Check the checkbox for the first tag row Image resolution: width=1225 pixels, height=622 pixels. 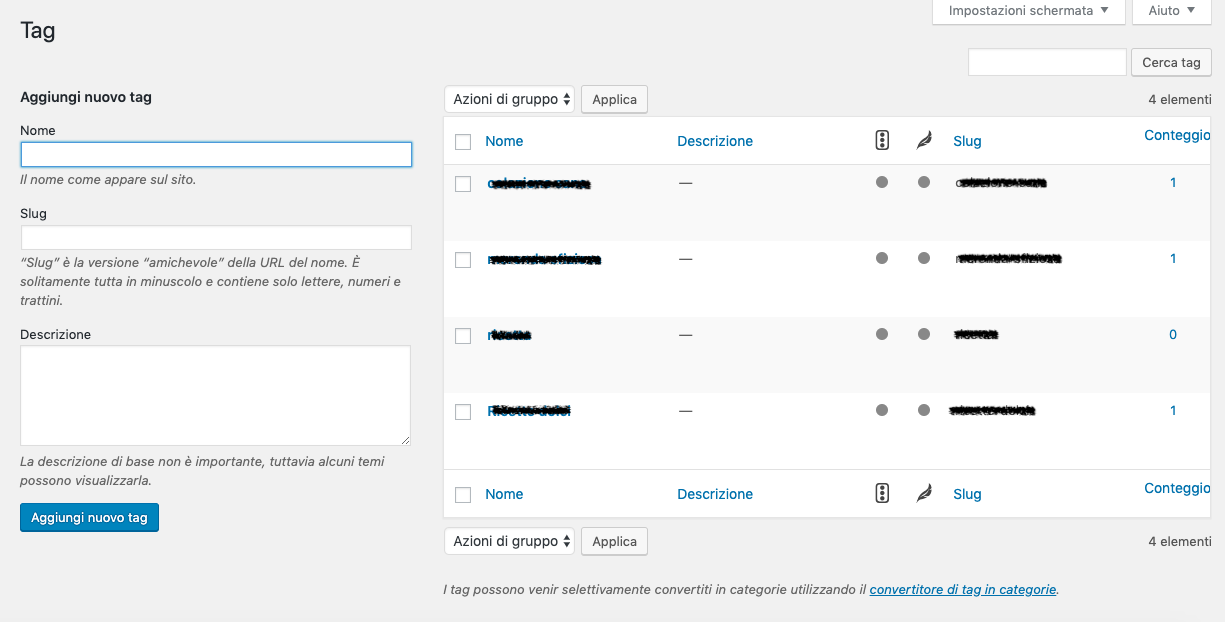(463, 184)
